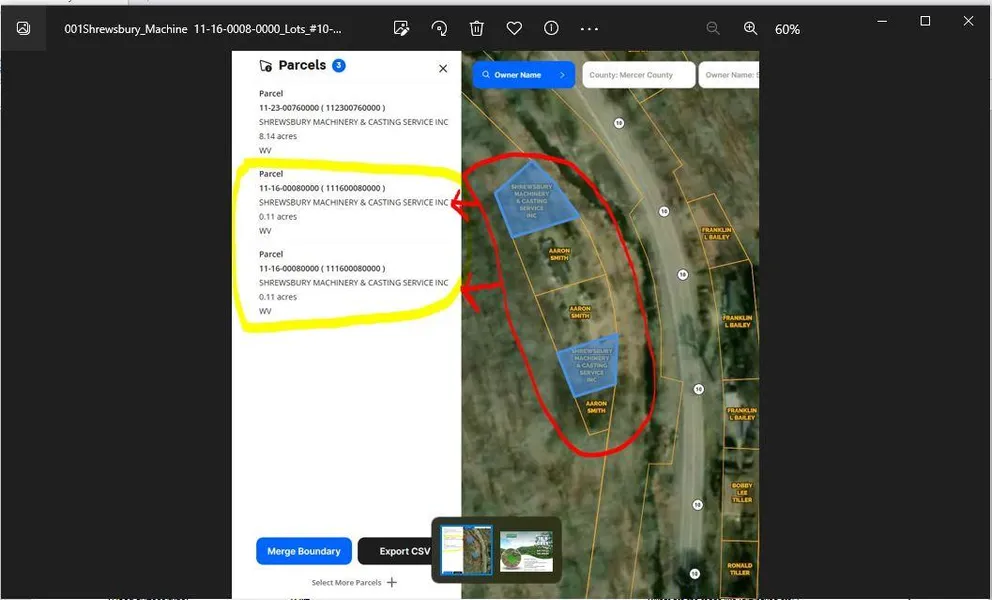Zoom out using the minus magnifier icon
The width and height of the screenshot is (992, 600).
click(713, 29)
